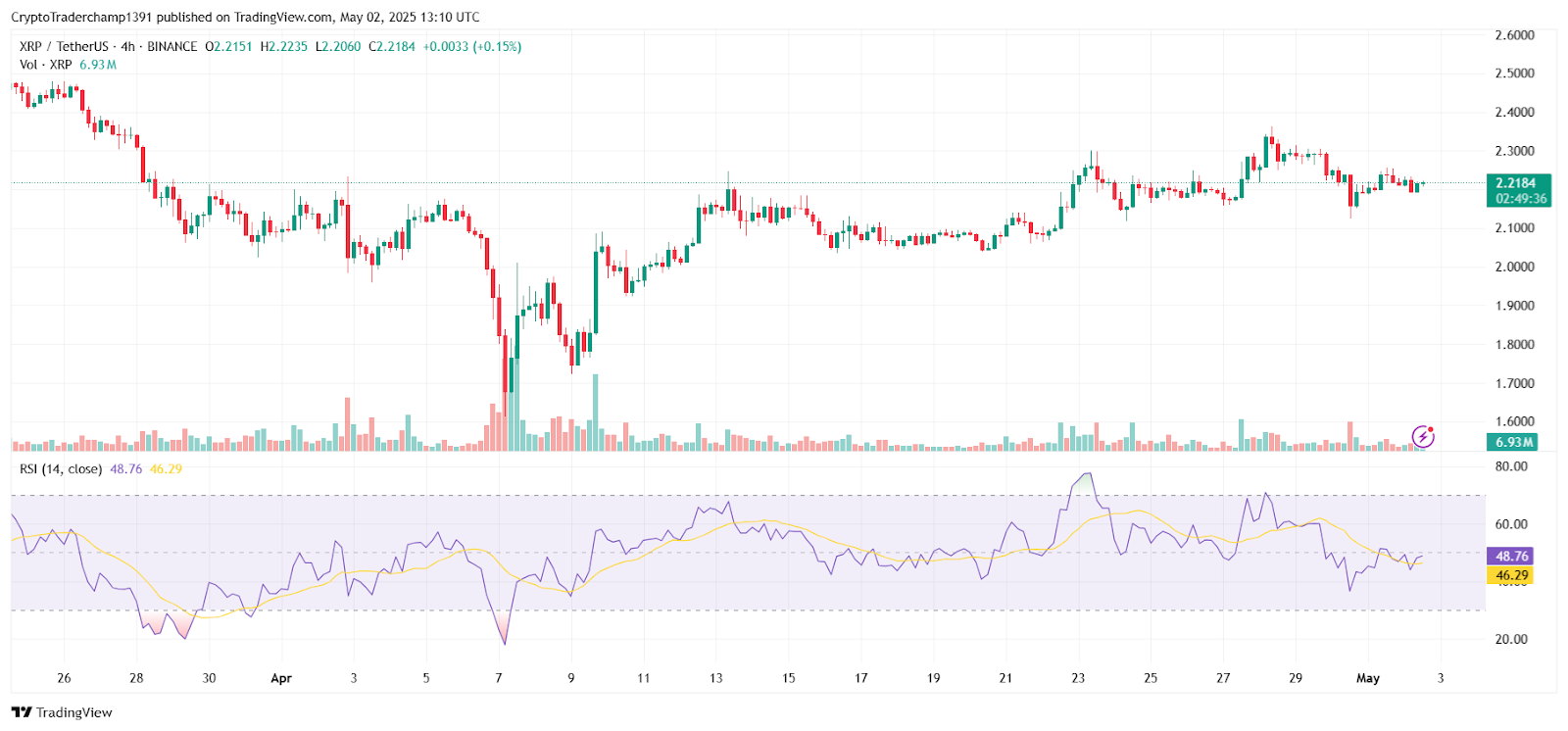Click the 20.00 RSI scale label
Screen dimensions: 1568x731
click(x=1511, y=639)
